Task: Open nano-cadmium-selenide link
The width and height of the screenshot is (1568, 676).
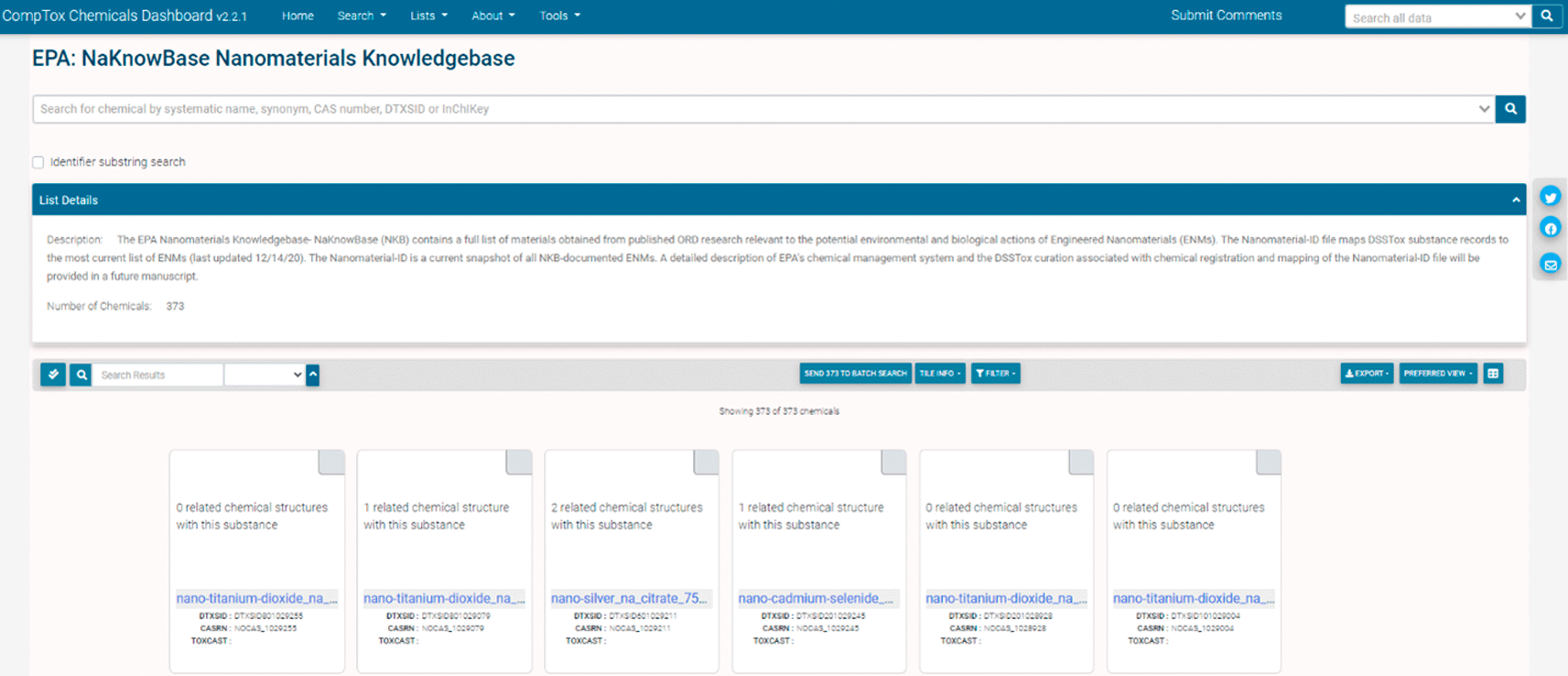Action: [x=816, y=598]
